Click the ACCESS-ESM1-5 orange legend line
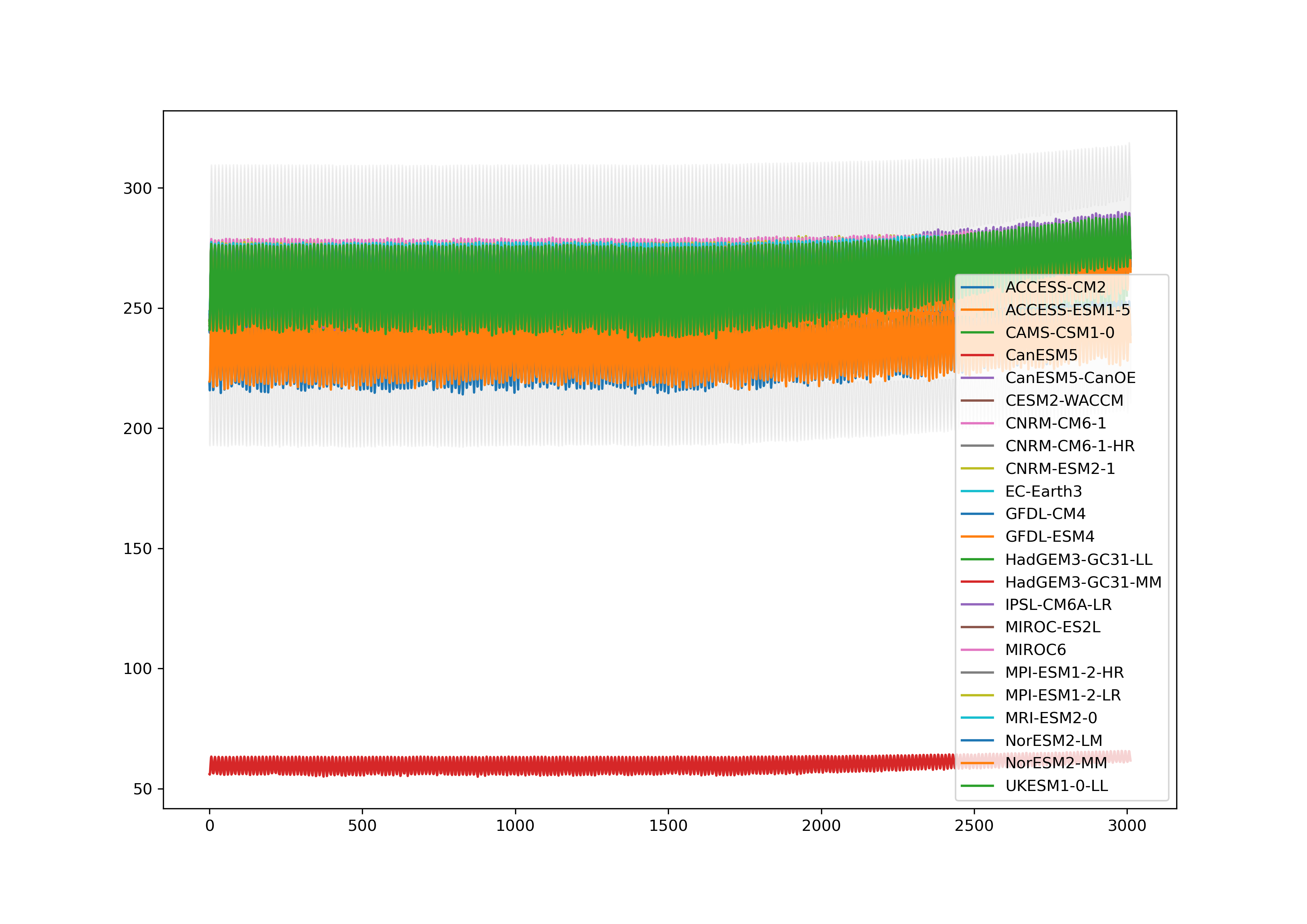 977,310
